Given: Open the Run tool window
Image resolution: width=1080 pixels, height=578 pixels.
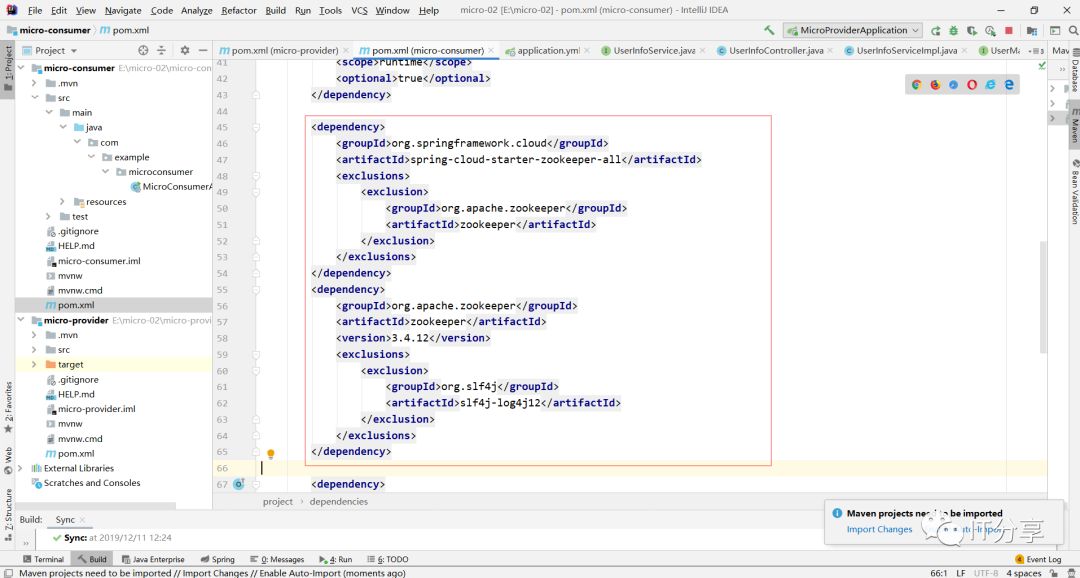Looking at the screenshot, I should 335,559.
